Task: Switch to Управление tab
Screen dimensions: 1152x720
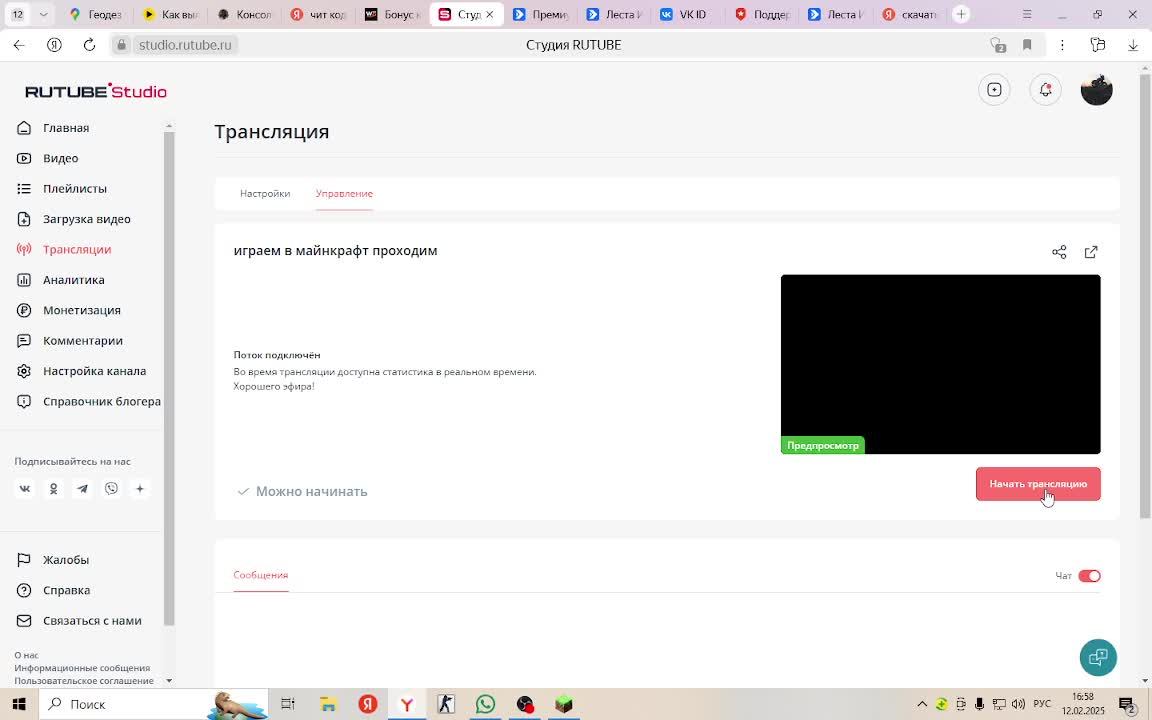Action: point(344,193)
